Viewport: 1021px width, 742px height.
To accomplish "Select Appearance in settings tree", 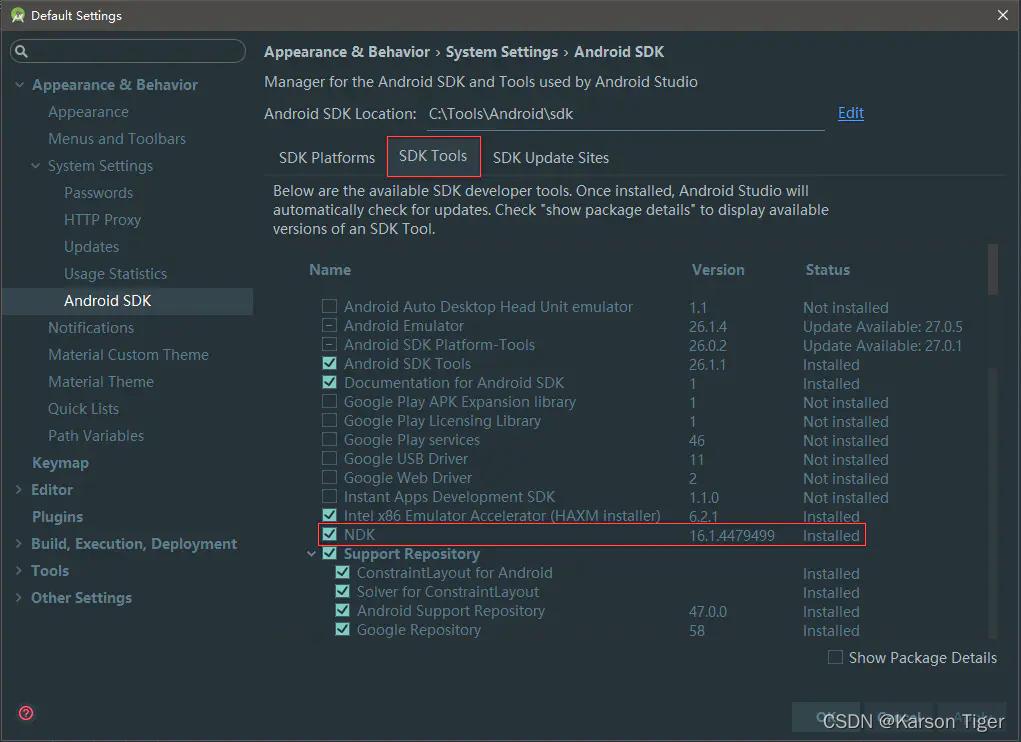I will 89,112.
